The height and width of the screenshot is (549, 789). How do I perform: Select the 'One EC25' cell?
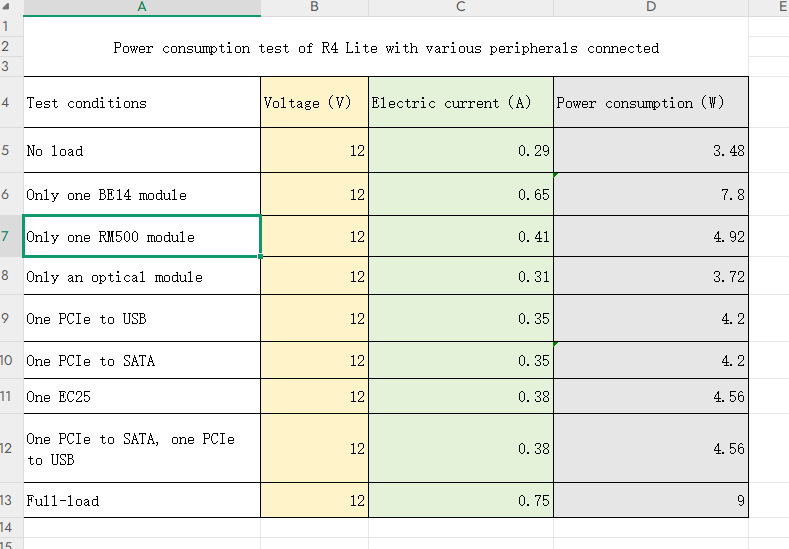click(142, 397)
